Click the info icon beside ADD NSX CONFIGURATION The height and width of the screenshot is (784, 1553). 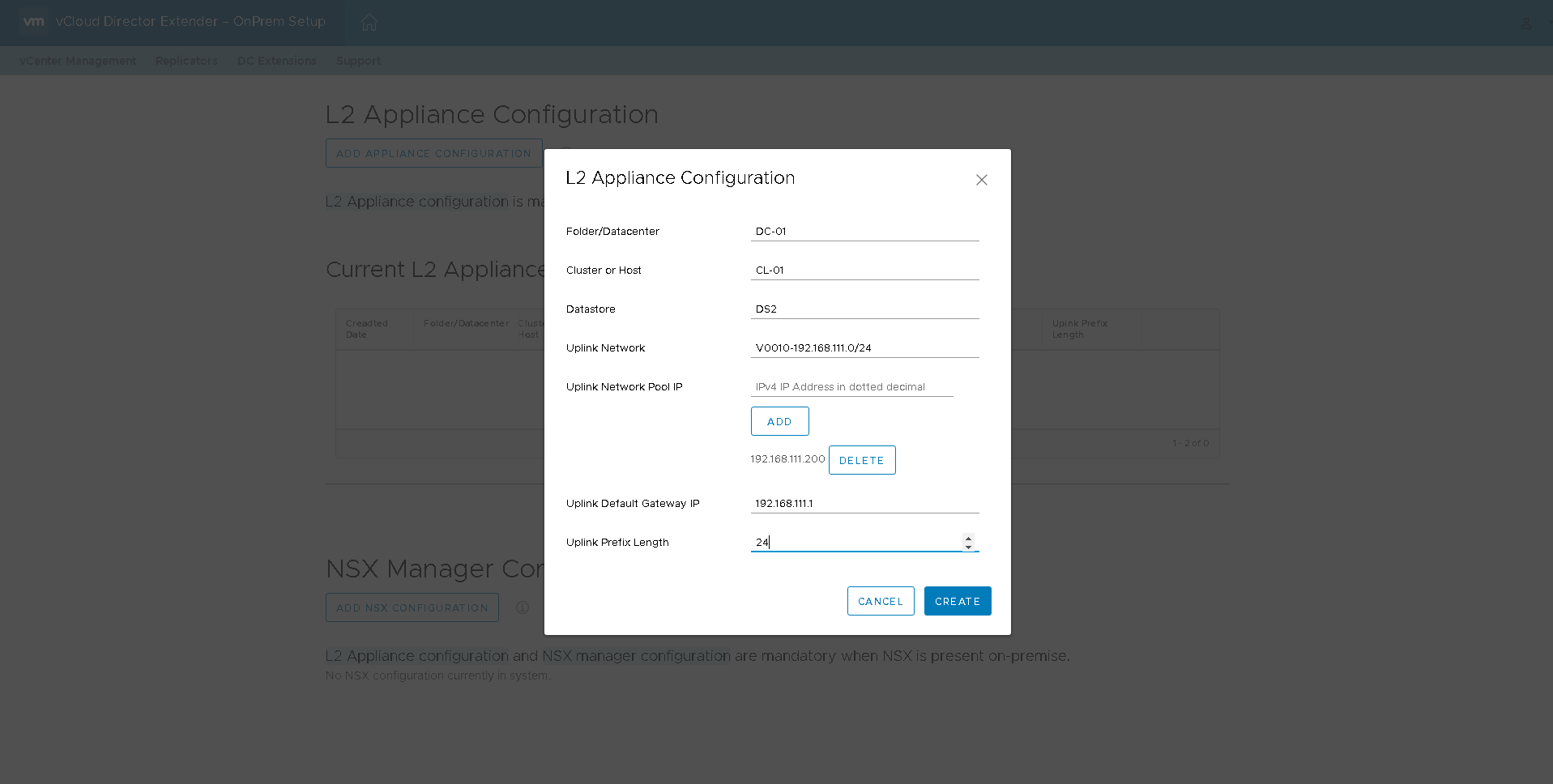point(522,607)
